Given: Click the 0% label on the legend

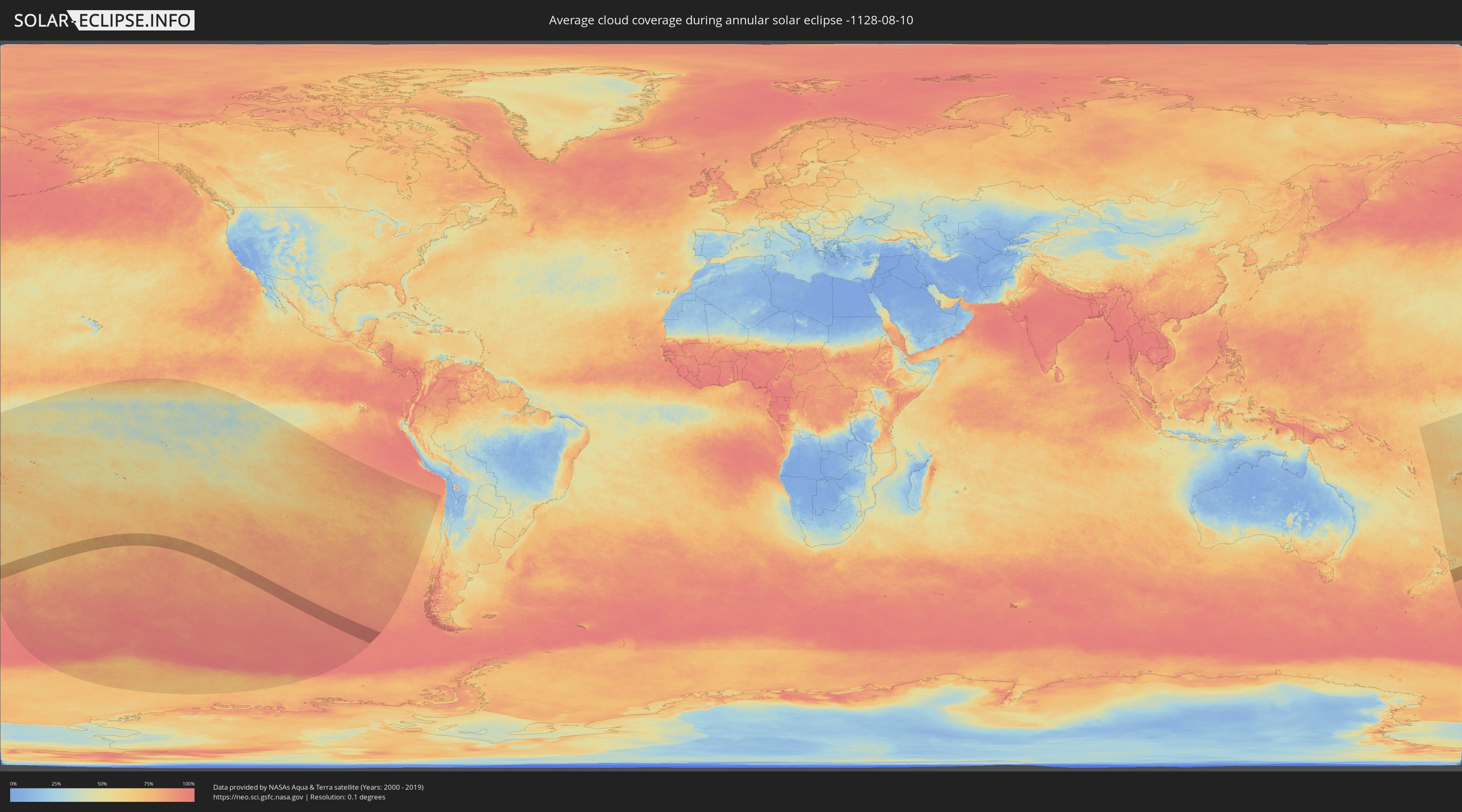Looking at the screenshot, I should (x=13, y=784).
